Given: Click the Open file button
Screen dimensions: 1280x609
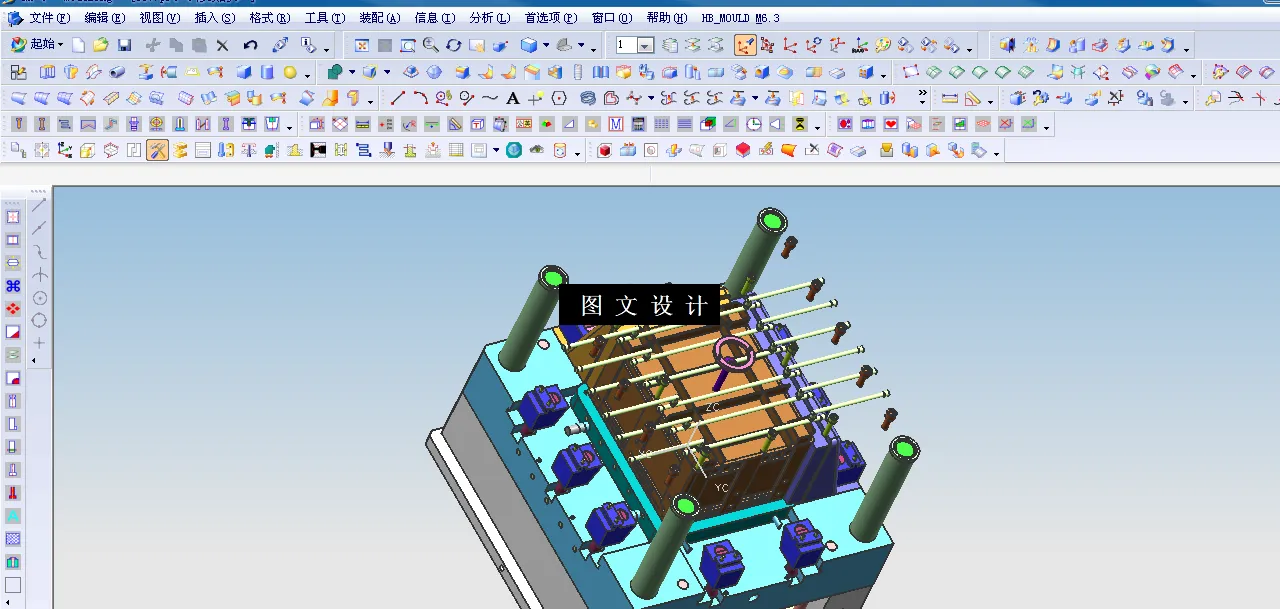Looking at the screenshot, I should click(x=101, y=45).
